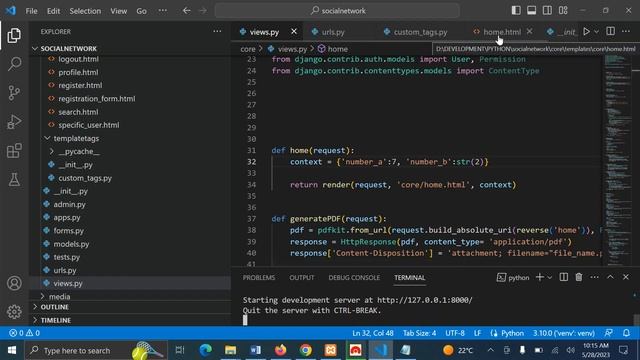
Task: Click the socialnetwork command center search box
Action: point(337,11)
